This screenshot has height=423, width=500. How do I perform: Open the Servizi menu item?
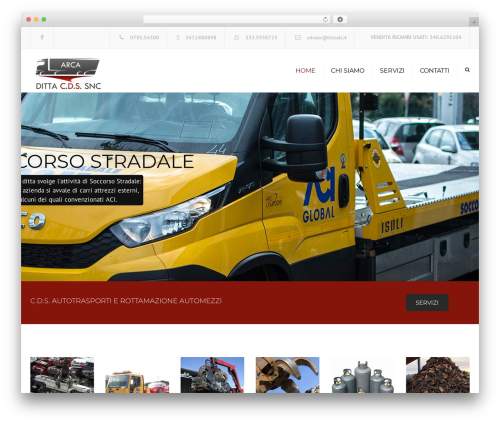click(392, 70)
